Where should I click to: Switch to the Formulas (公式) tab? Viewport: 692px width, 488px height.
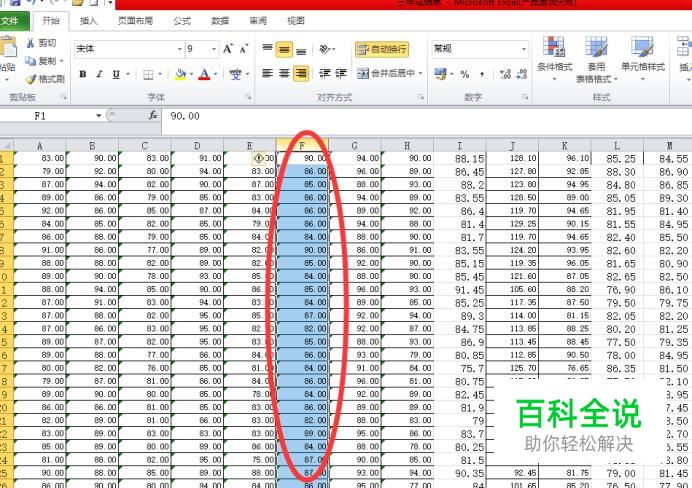click(182, 21)
